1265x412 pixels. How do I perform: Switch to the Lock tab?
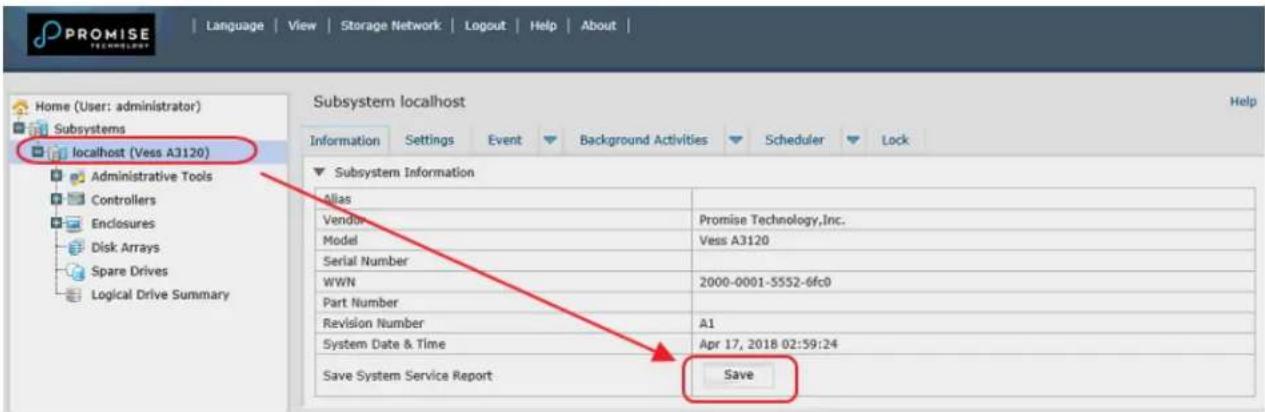895,140
